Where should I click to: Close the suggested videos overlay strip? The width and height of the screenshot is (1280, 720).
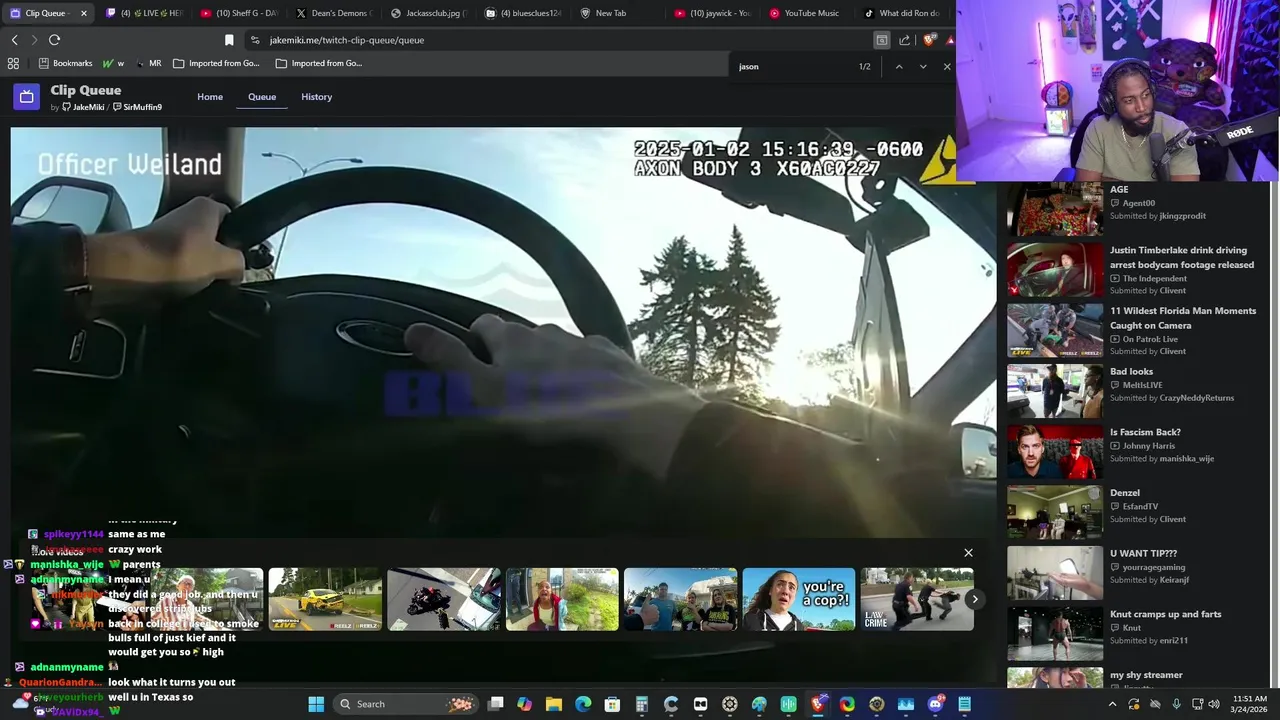click(968, 553)
